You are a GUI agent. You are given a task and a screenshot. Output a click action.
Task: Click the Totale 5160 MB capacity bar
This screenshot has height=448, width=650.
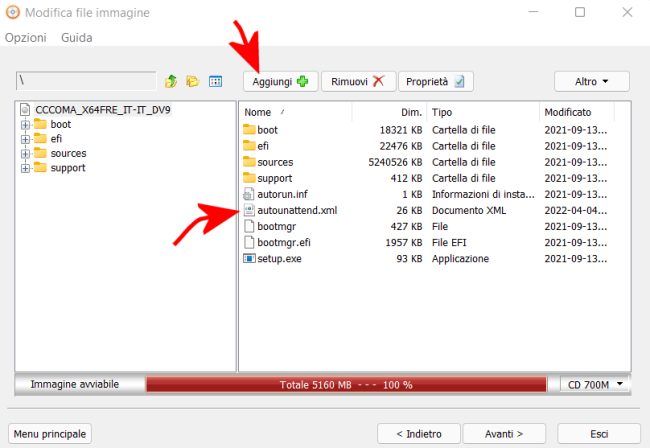pyautogui.click(x=346, y=385)
